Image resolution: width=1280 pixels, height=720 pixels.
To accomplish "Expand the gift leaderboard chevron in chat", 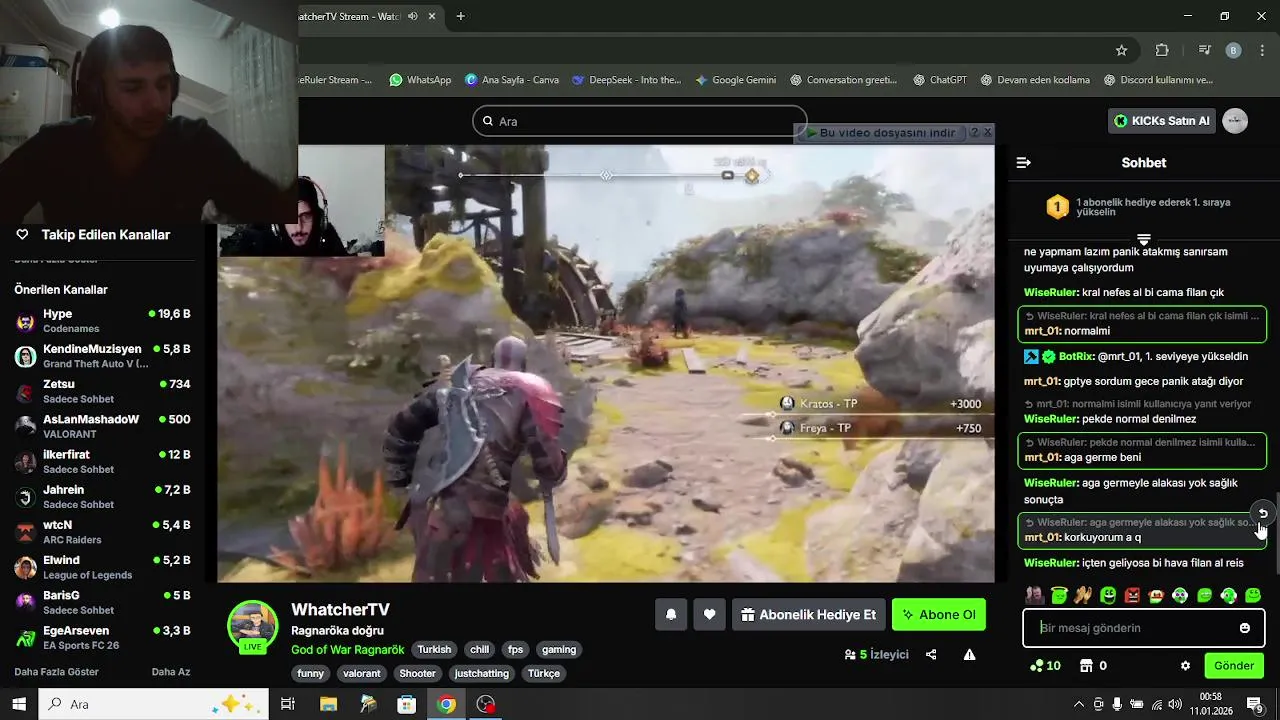I will click(x=1144, y=240).
